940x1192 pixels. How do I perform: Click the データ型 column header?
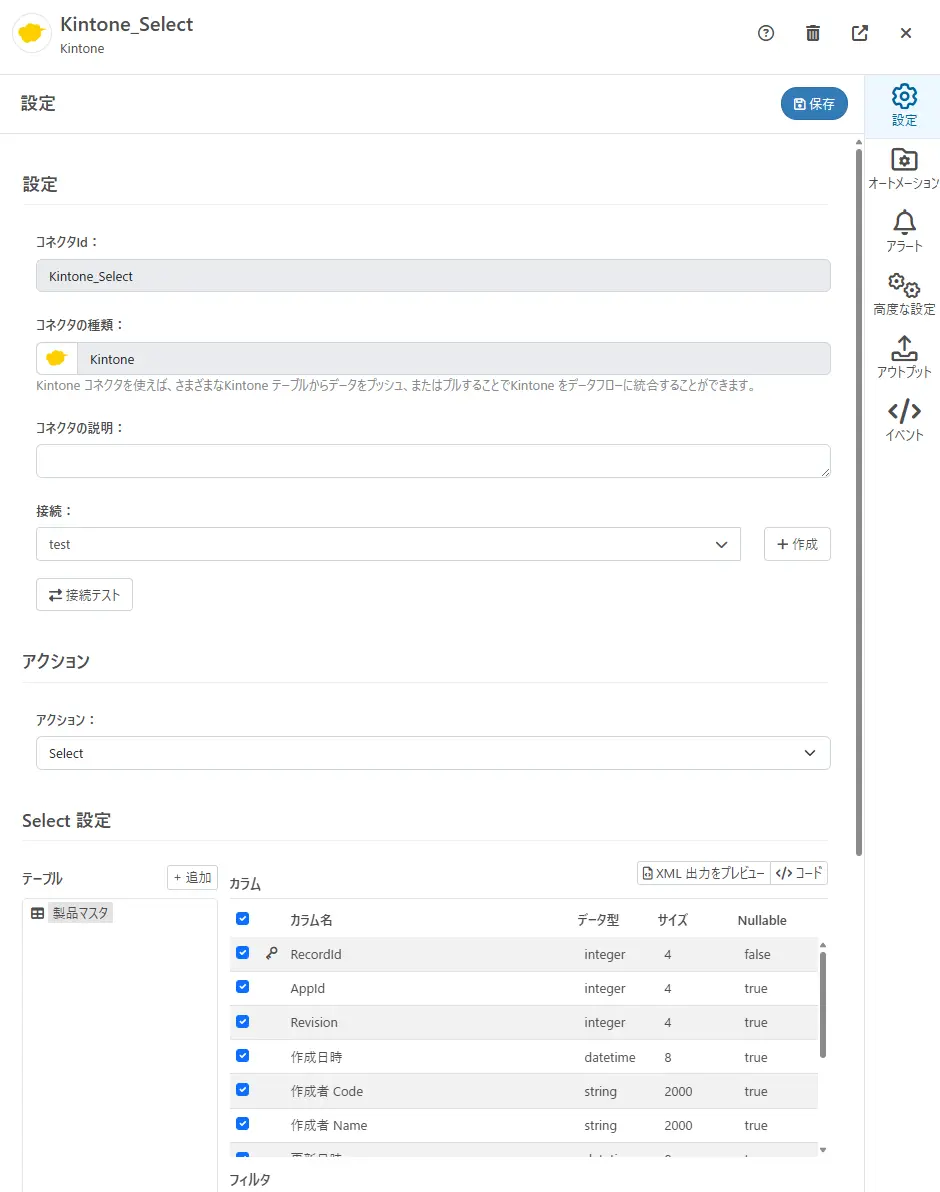[598, 920]
